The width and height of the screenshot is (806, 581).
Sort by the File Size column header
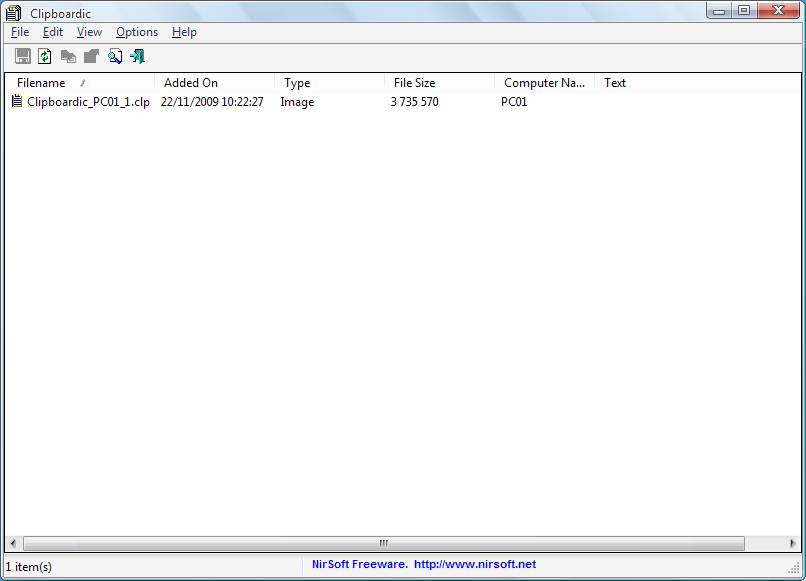tap(439, 83)
